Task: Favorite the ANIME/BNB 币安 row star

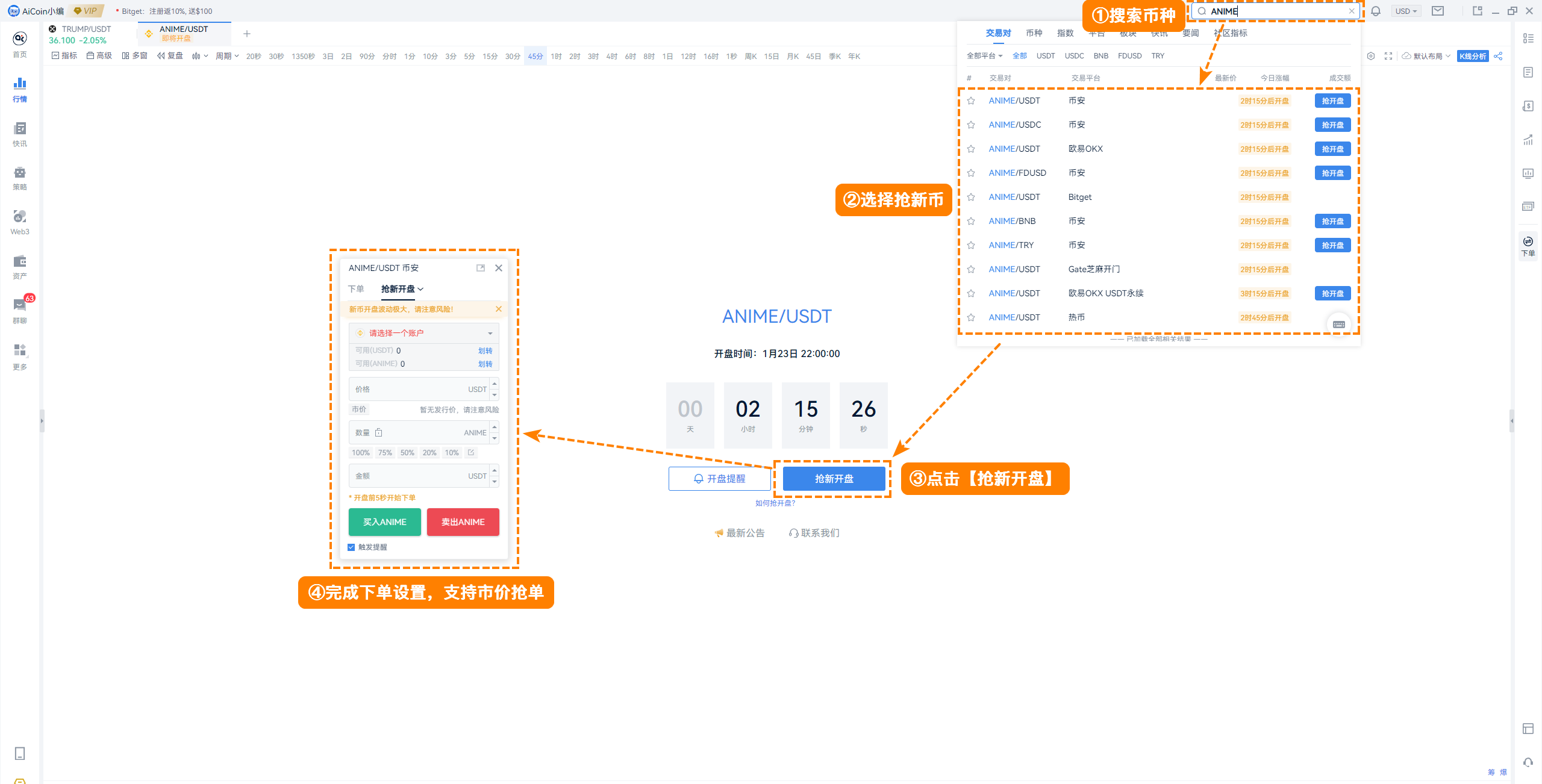Action: coord(971,221)
